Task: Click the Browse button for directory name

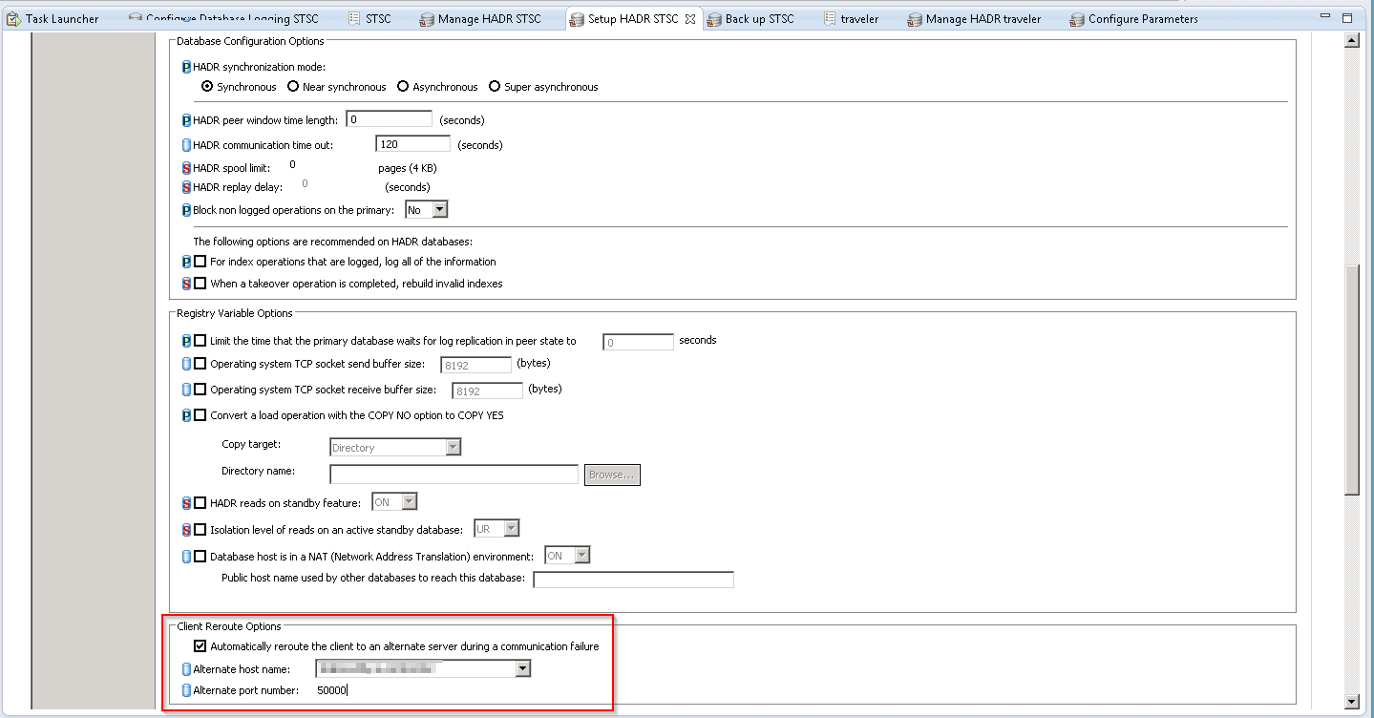Action: [x=611, y=475]
